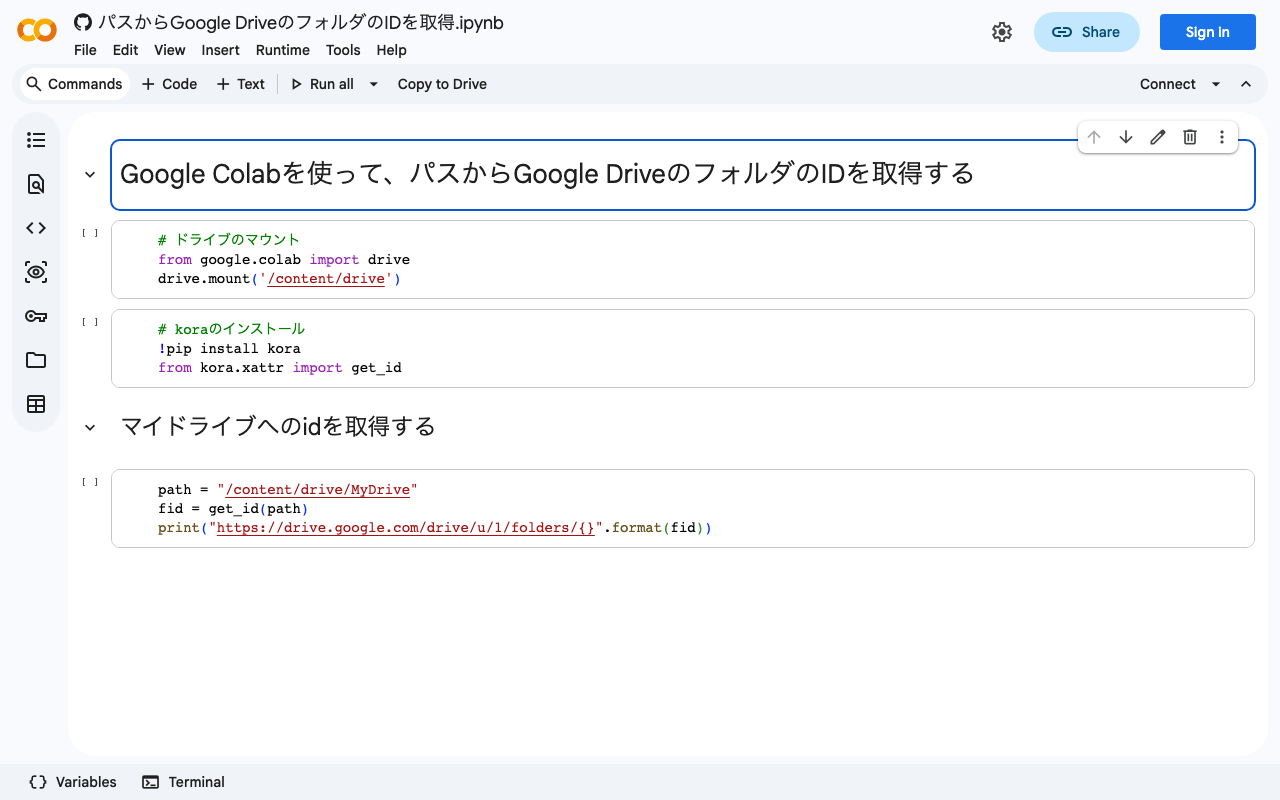The image size is (1280, 800).
Task: Open find and replace in sidebar
Action: pos(36,184)
